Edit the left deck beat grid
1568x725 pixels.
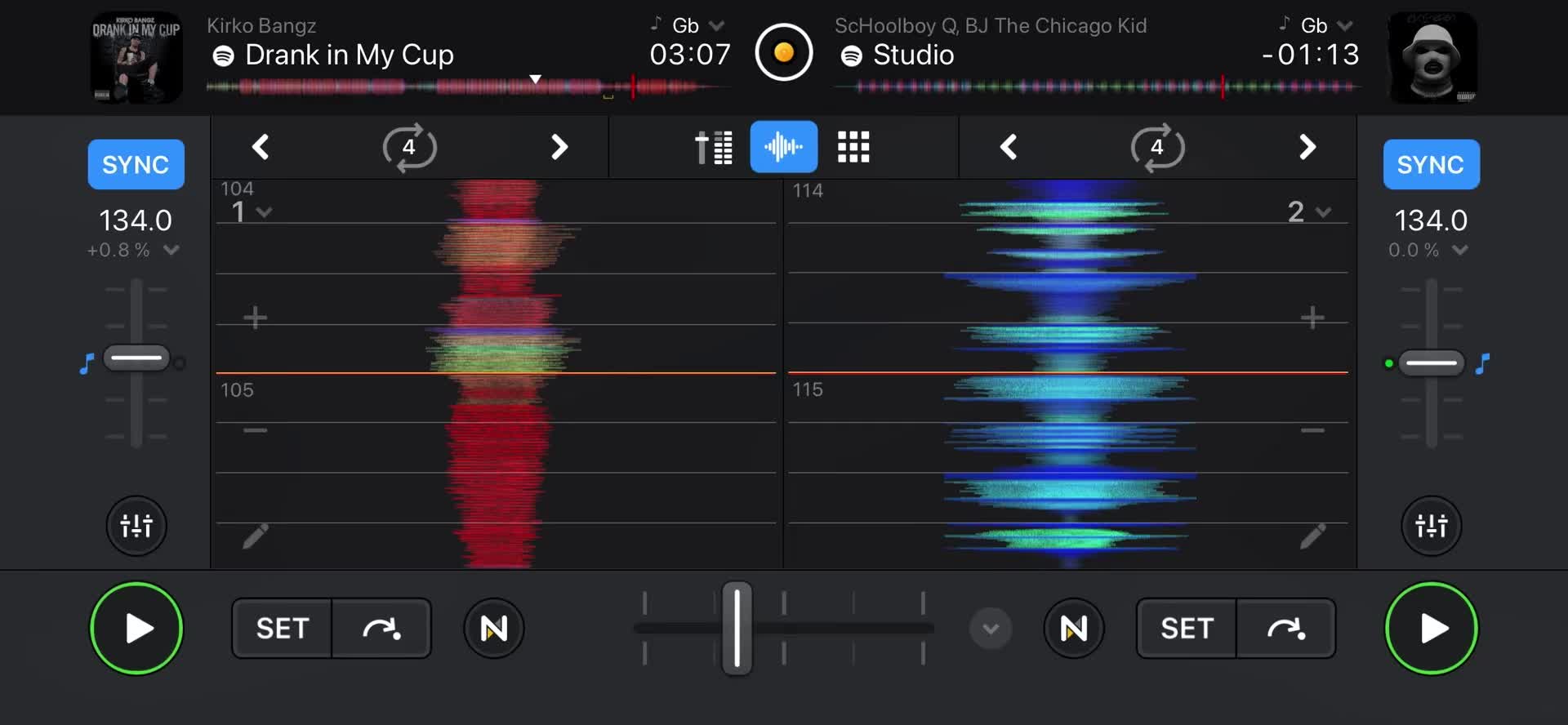pos(256,536)
